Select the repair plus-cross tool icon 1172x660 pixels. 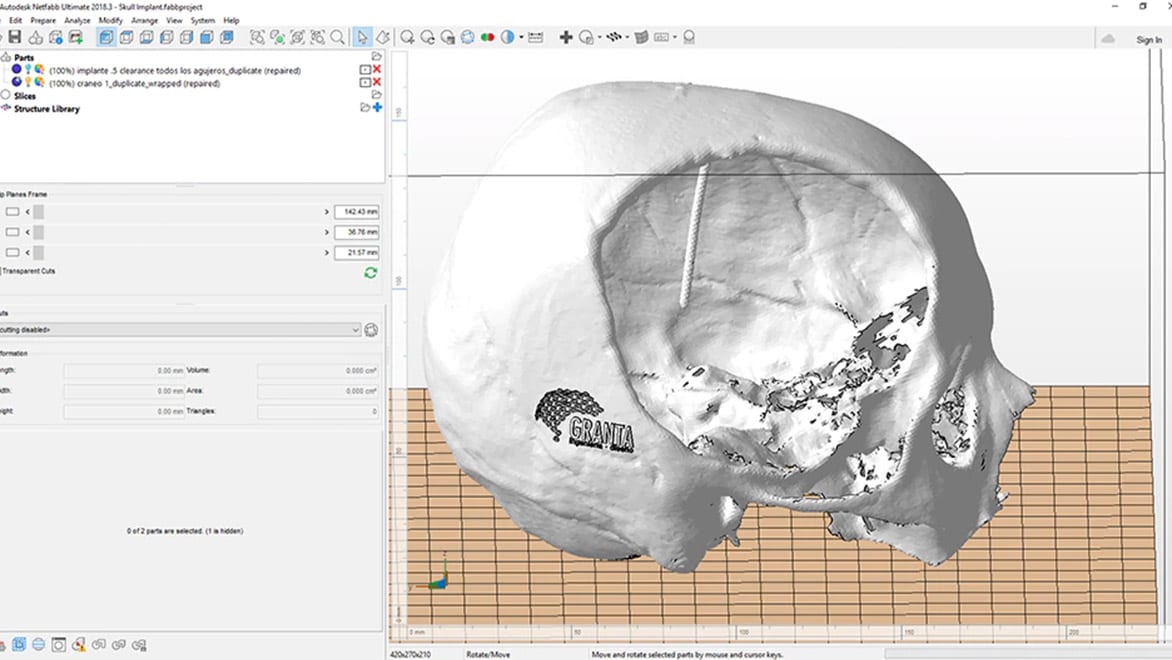pos(566,38)
